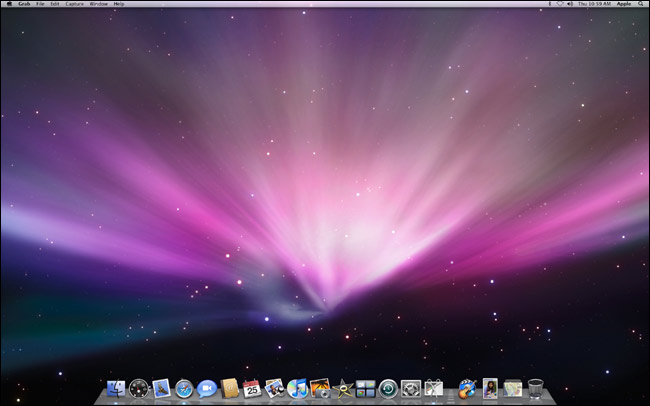
Task: Launch Dashboard gauge icon in Dock
Action: coord(138,389)
